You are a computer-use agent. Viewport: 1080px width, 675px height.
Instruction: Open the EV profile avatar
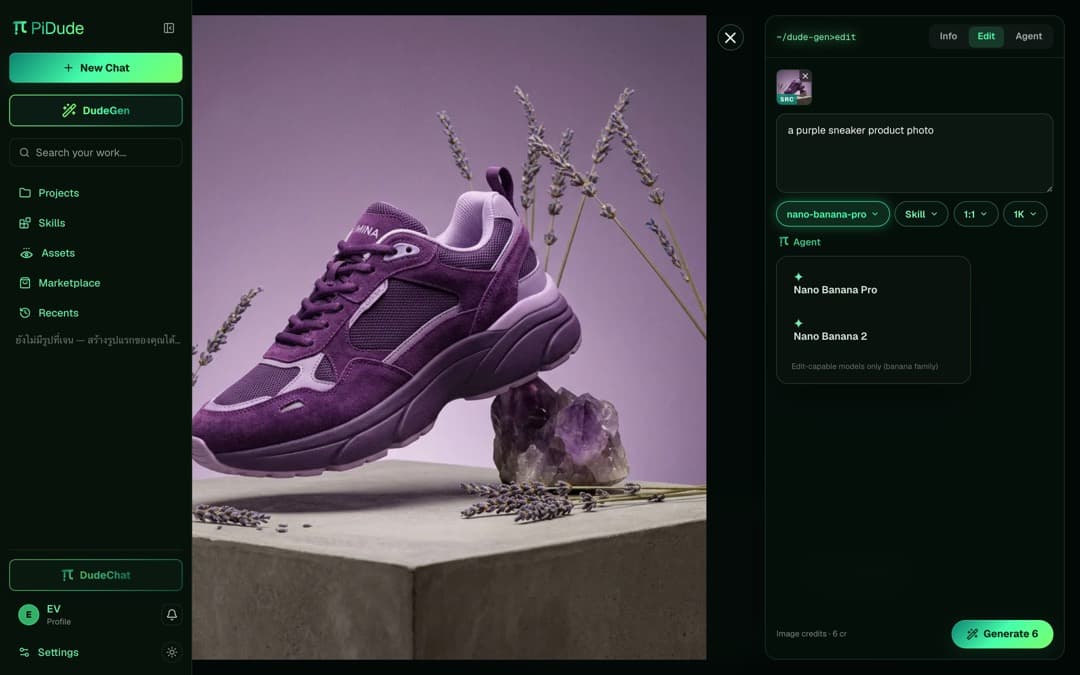28,614
